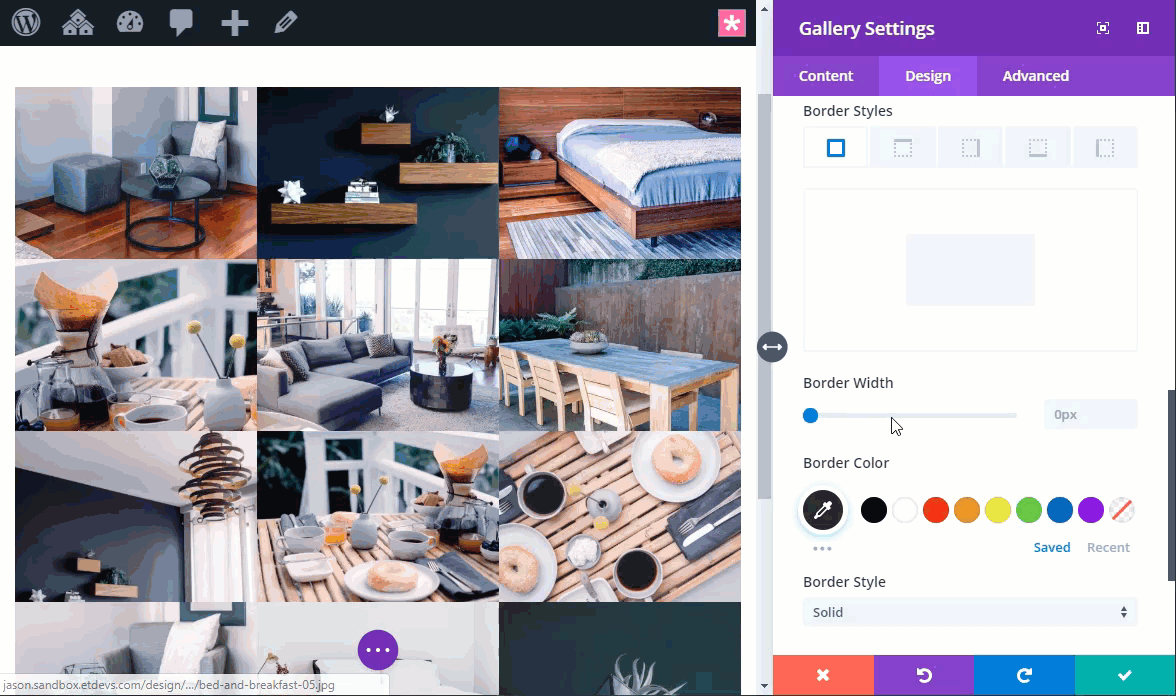Open the gallery options via purple ellipsis
Screen dimensions: 1176x696
[378, 649]
